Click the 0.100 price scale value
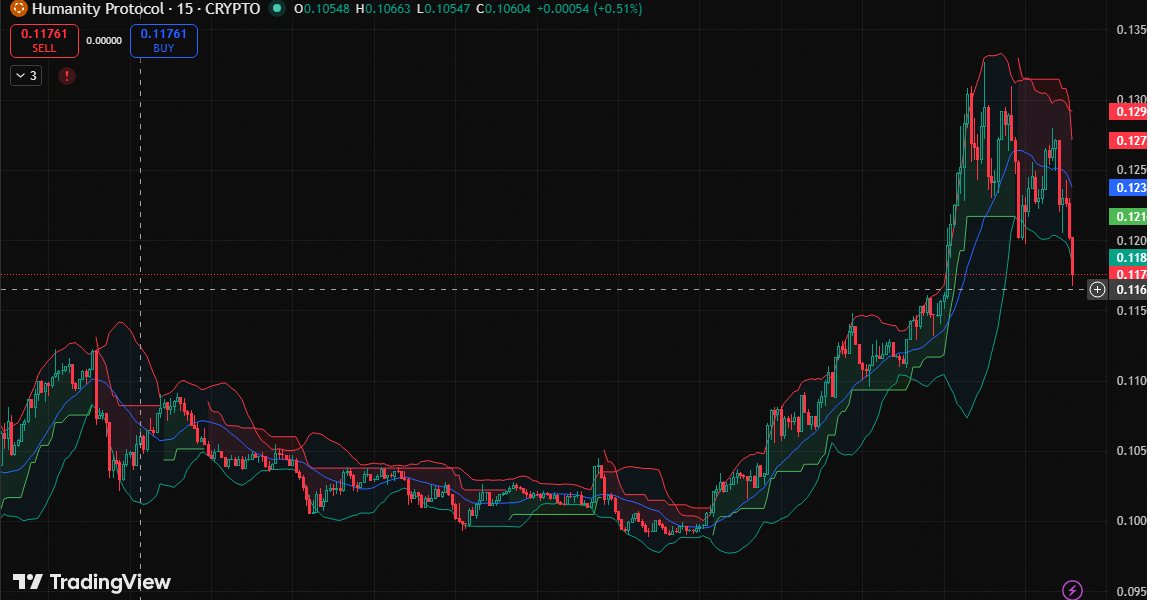Image resolution: width=1150 pixels, height=600 pixels. 1131,521
